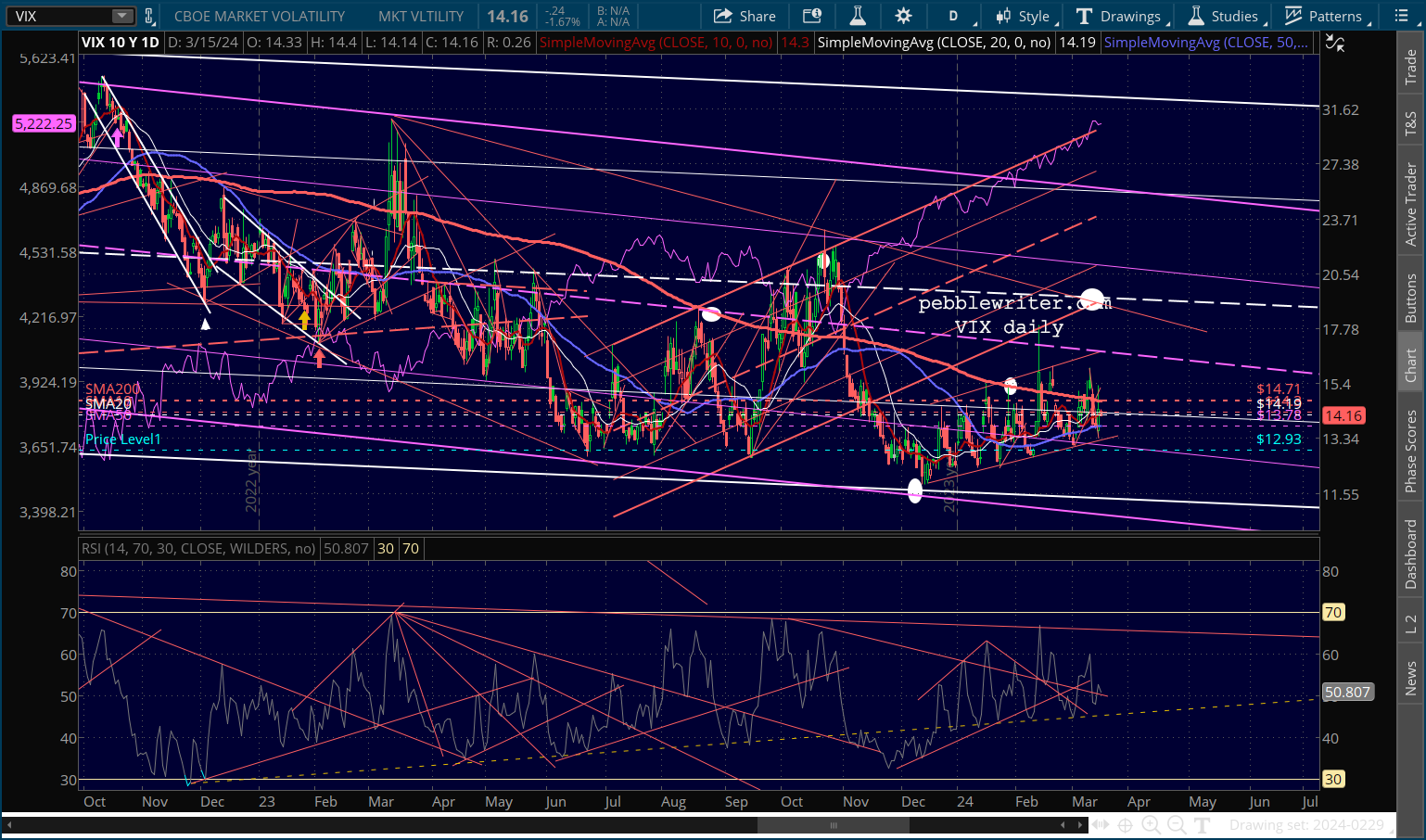Open the quote details info icon
Image resolution: width=1426 pixels, height=840 pixels.
point(812,16)
